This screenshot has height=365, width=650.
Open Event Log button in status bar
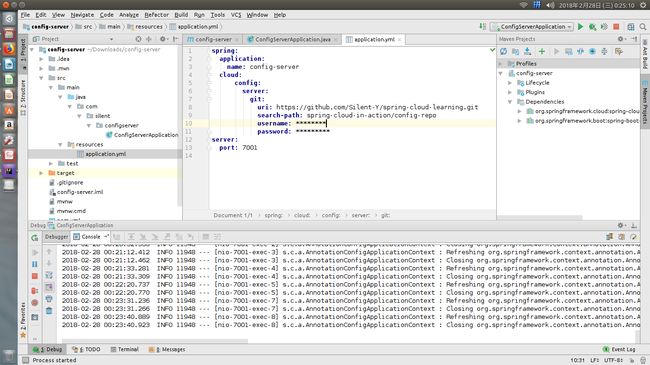coord(619,349)
